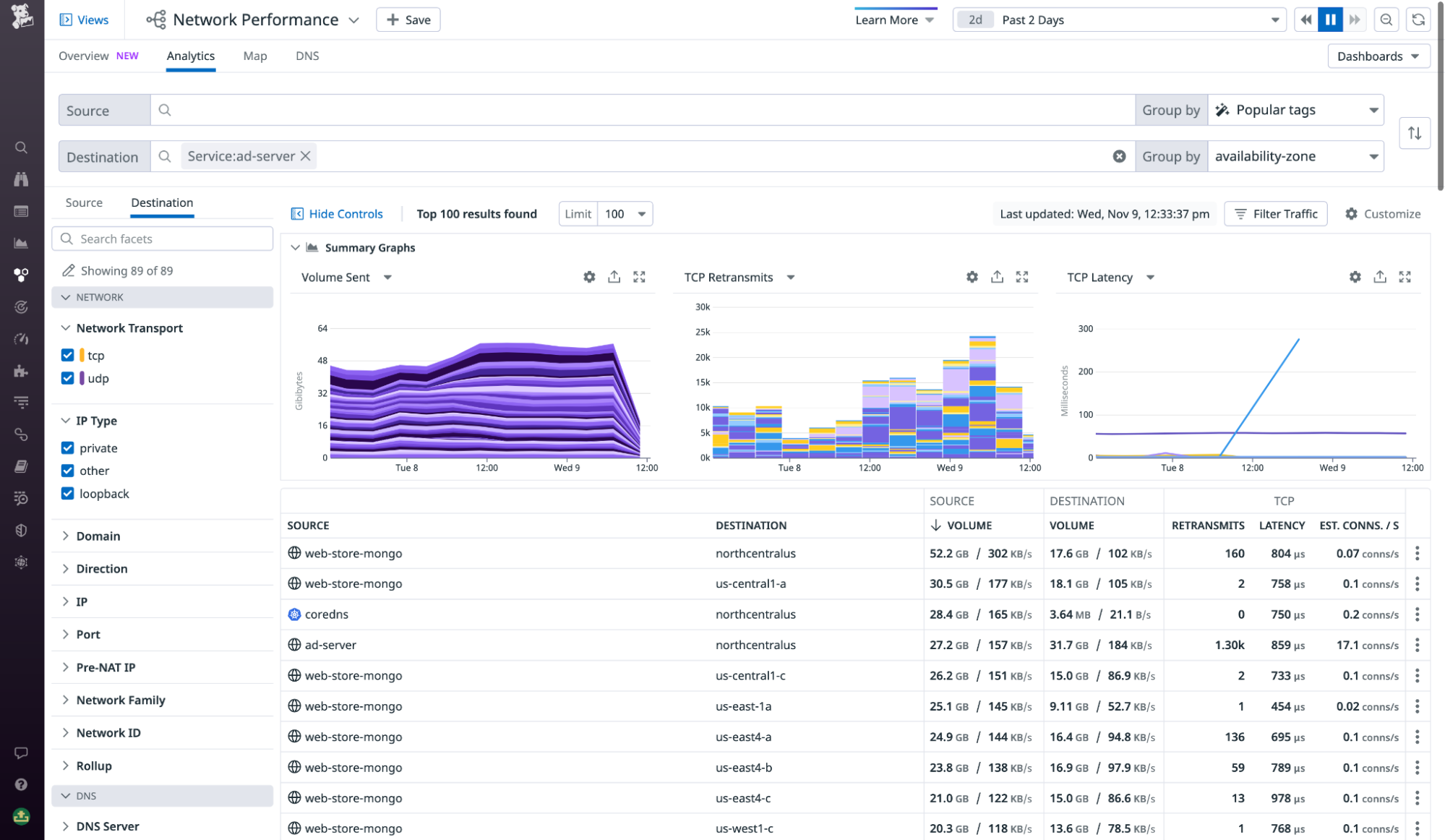
Task: Export the TCP Retransmits graph
Action: pos(997,277)
